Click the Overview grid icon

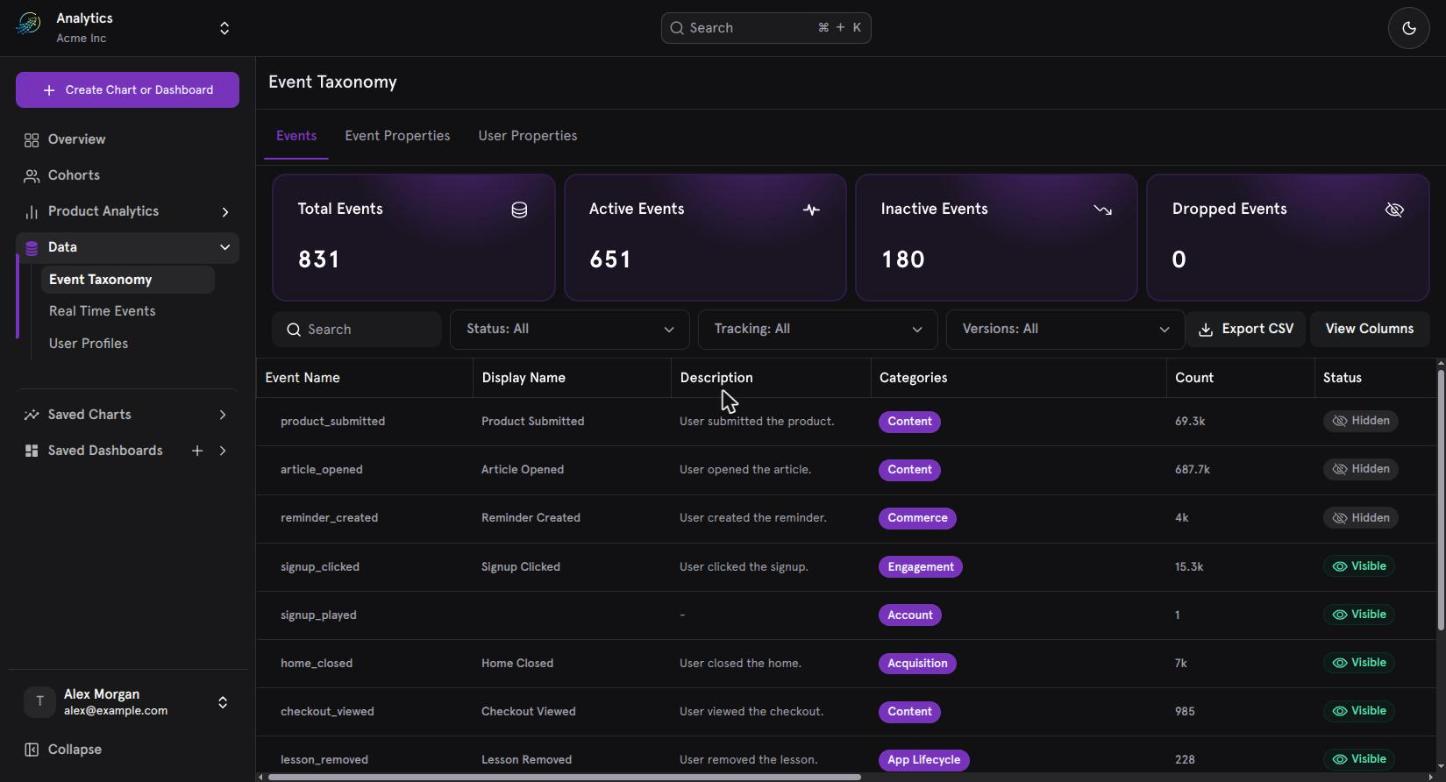pos(32,140)
